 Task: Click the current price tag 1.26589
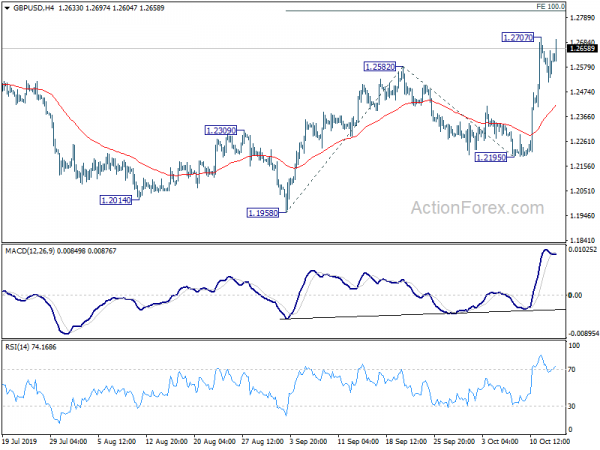pyautogui.click(x=582, y=49)
